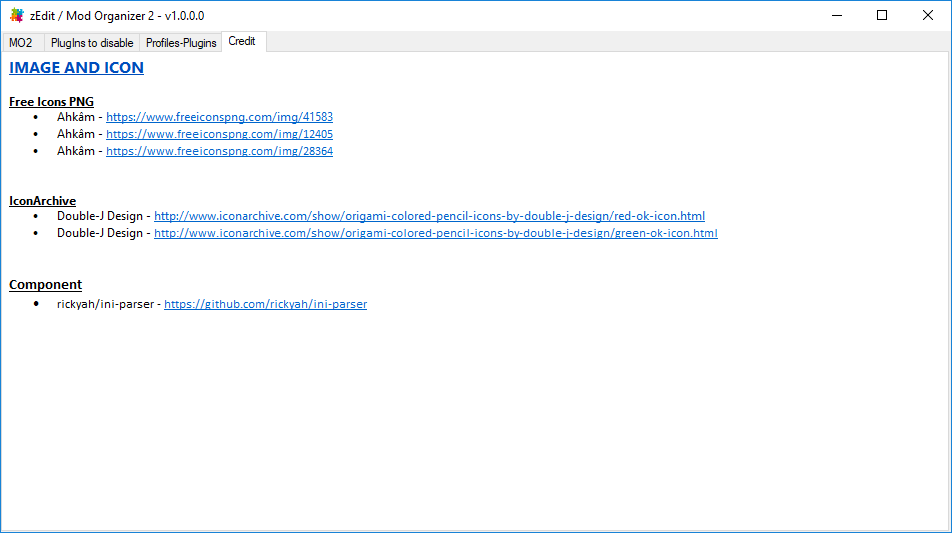The width and height of the screenshot is (952, 533).
Task: Click the Free Icons PNG heading
Action: [x=52, y=101]
